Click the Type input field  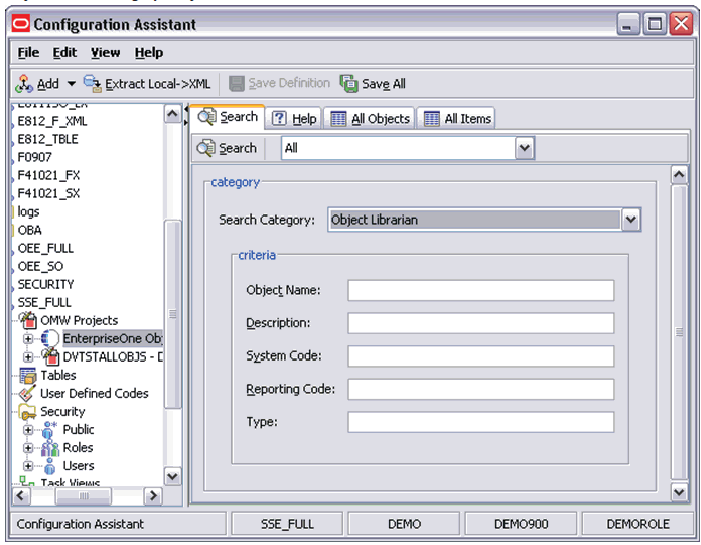tap(481, 422)
